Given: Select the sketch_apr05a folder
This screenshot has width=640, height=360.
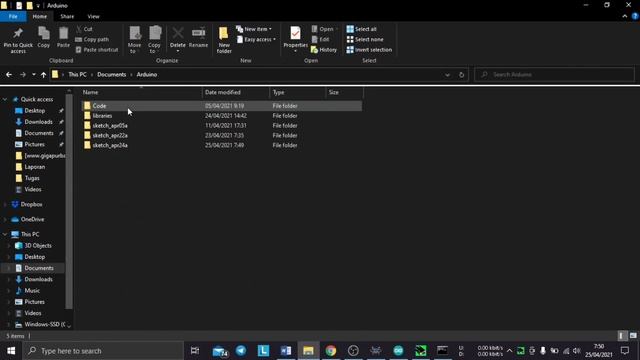Looking at the screenshot, I should (x=222, y=125).
